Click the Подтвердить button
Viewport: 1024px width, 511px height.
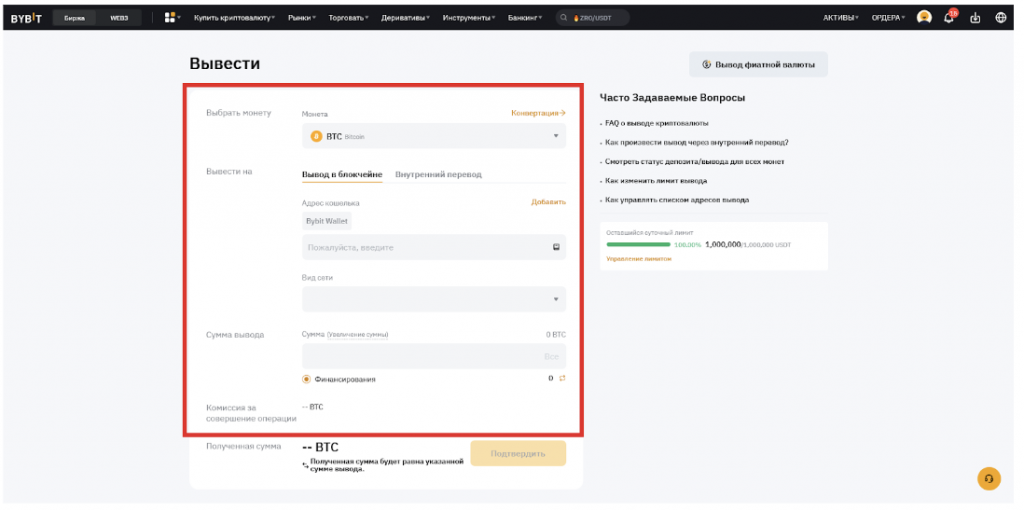click(x=518, y=453)
